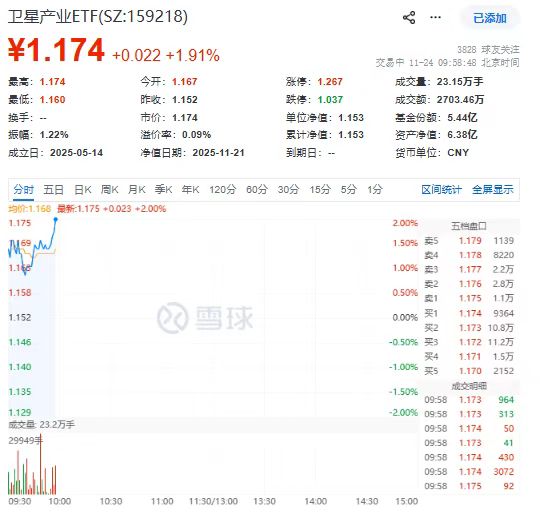Switch to the 分时 tab
The image size is (540, 514).
pyautogui.click(x=23, y=189)
